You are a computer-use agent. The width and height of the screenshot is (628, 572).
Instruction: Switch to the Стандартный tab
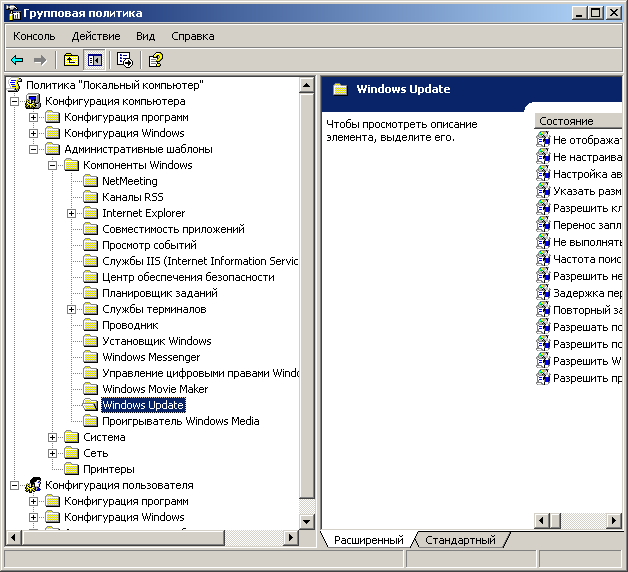(460, 540)
